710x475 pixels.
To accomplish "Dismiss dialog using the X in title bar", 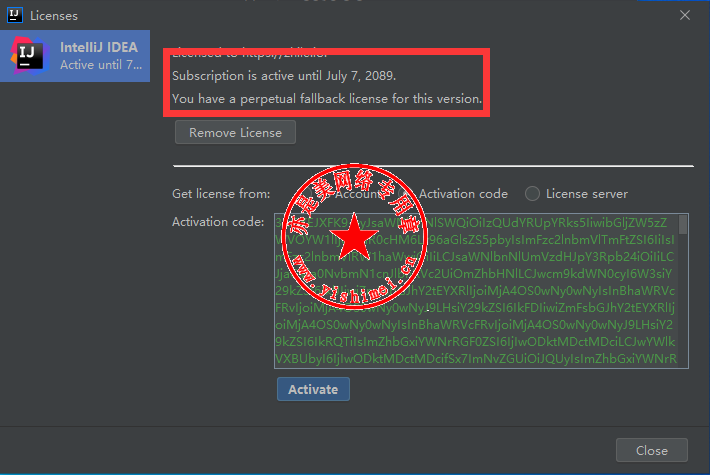I will tap(685, 15).
